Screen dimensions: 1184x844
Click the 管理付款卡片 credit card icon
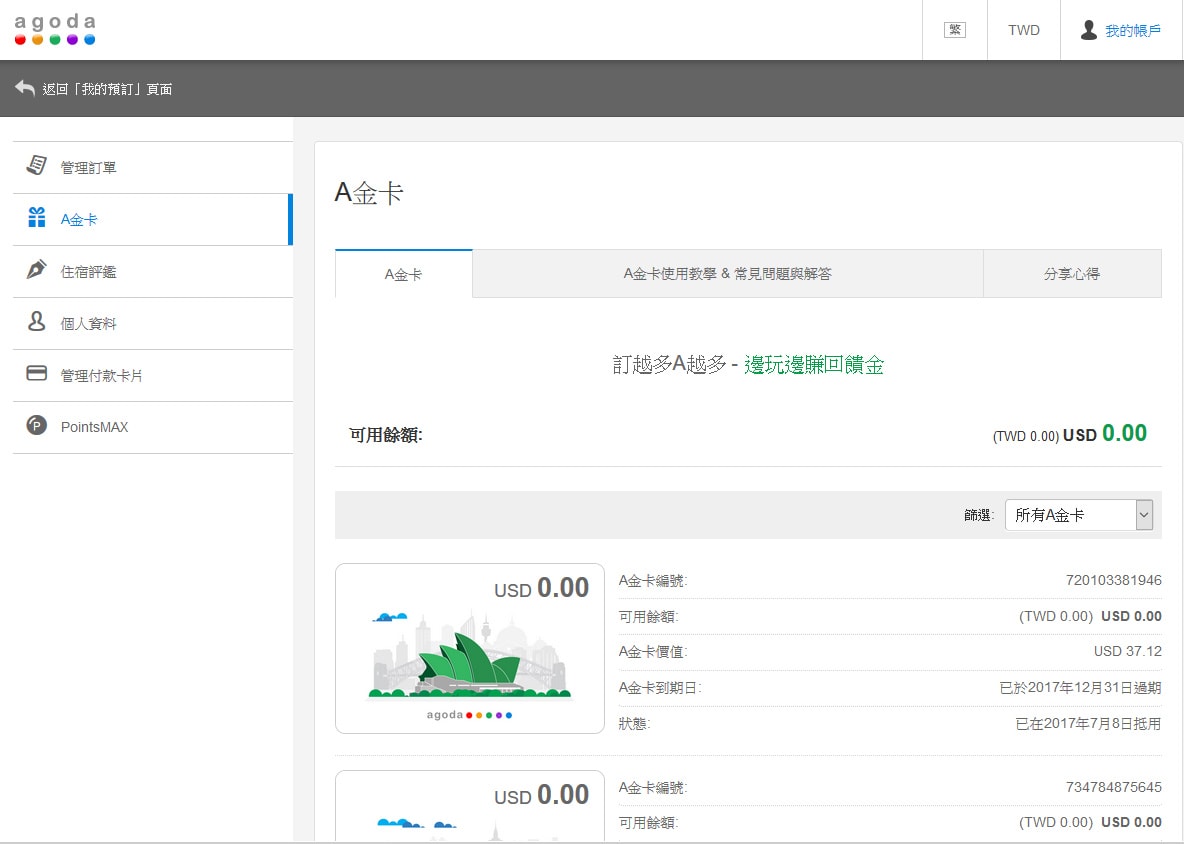tap(36, 374)
